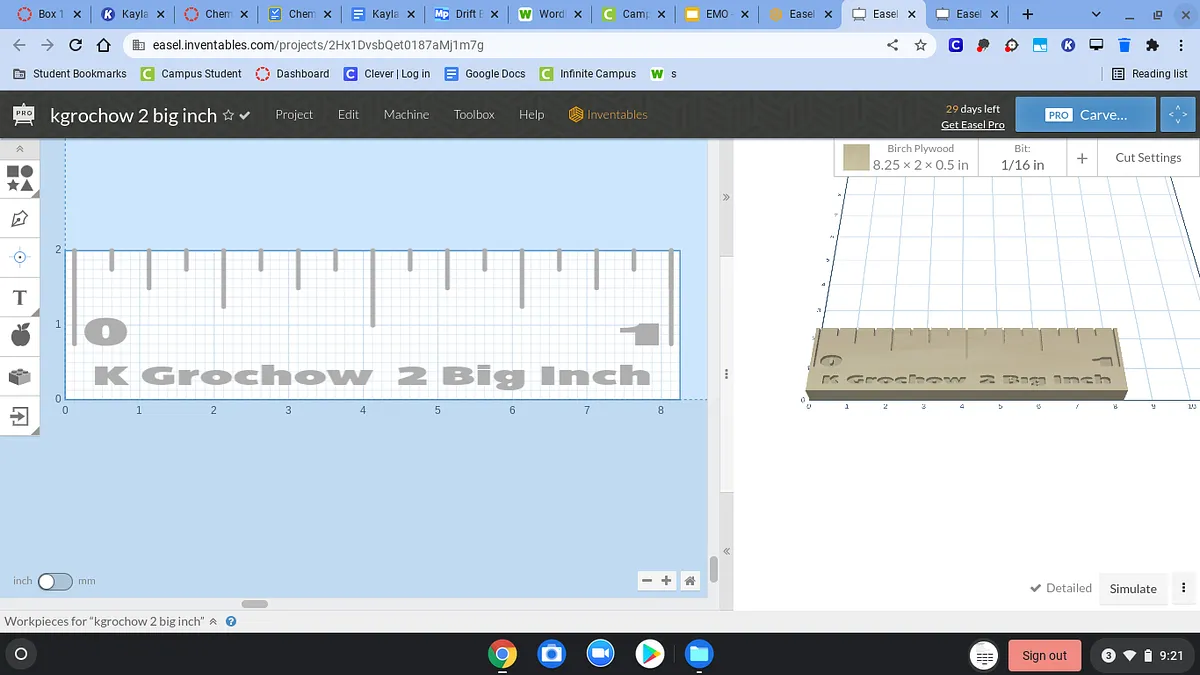
Task: Select the K Grochow 2 Big Inch text
Action: (x=371, y=375)
